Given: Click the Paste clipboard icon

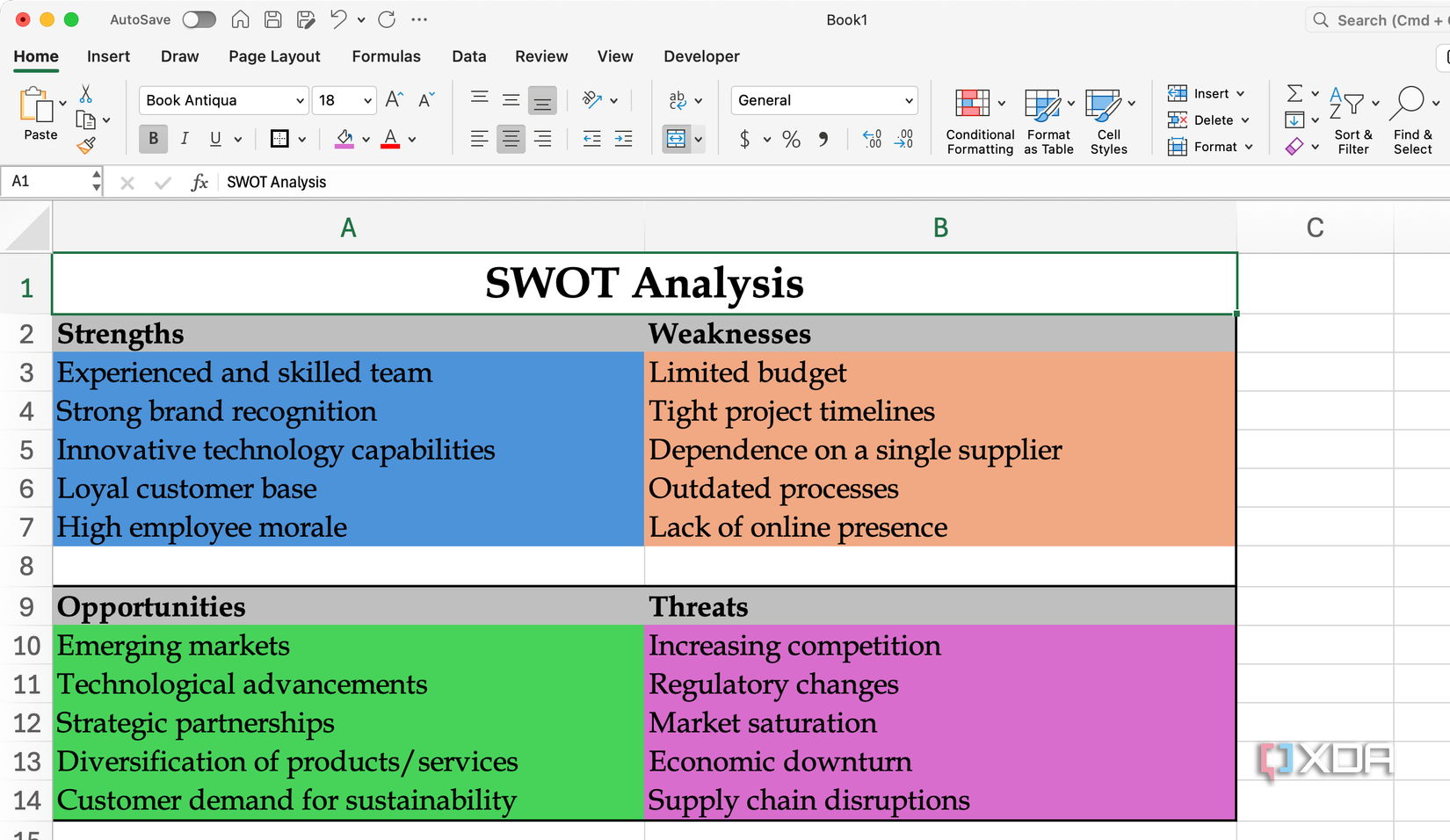Looking at the screenshot, I should (37, 105).
